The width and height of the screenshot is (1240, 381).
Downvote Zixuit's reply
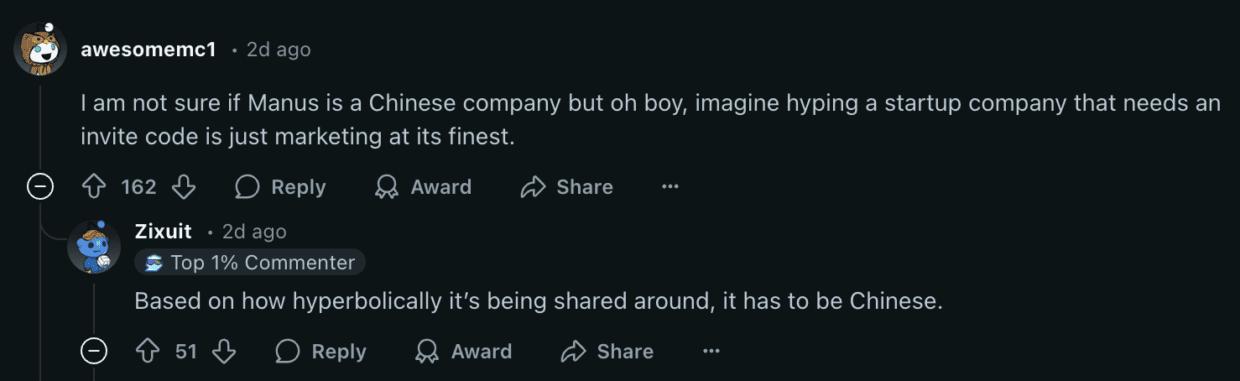point(224,351)
